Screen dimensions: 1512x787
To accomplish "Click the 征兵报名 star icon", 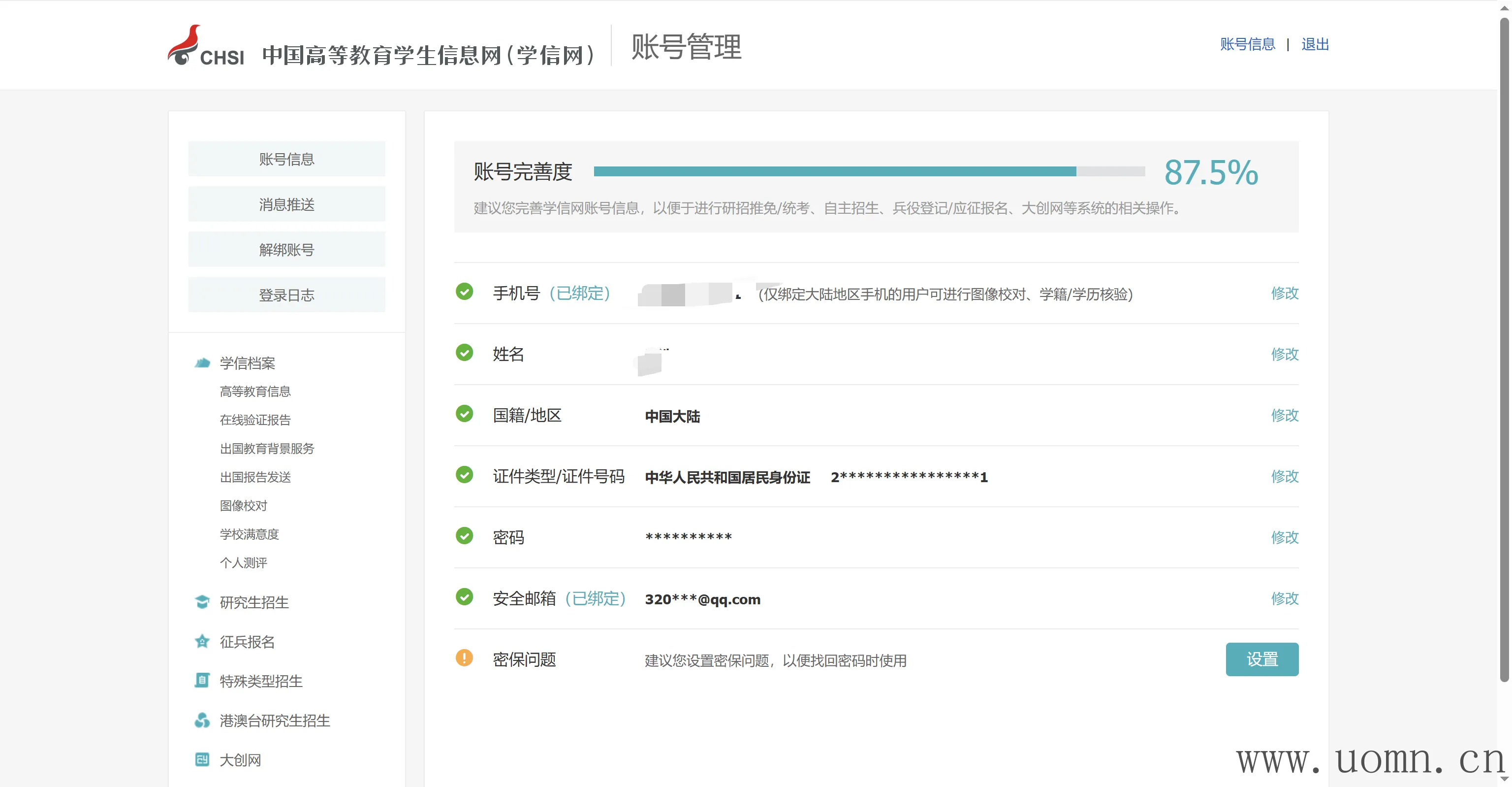I will coord(202,641).
